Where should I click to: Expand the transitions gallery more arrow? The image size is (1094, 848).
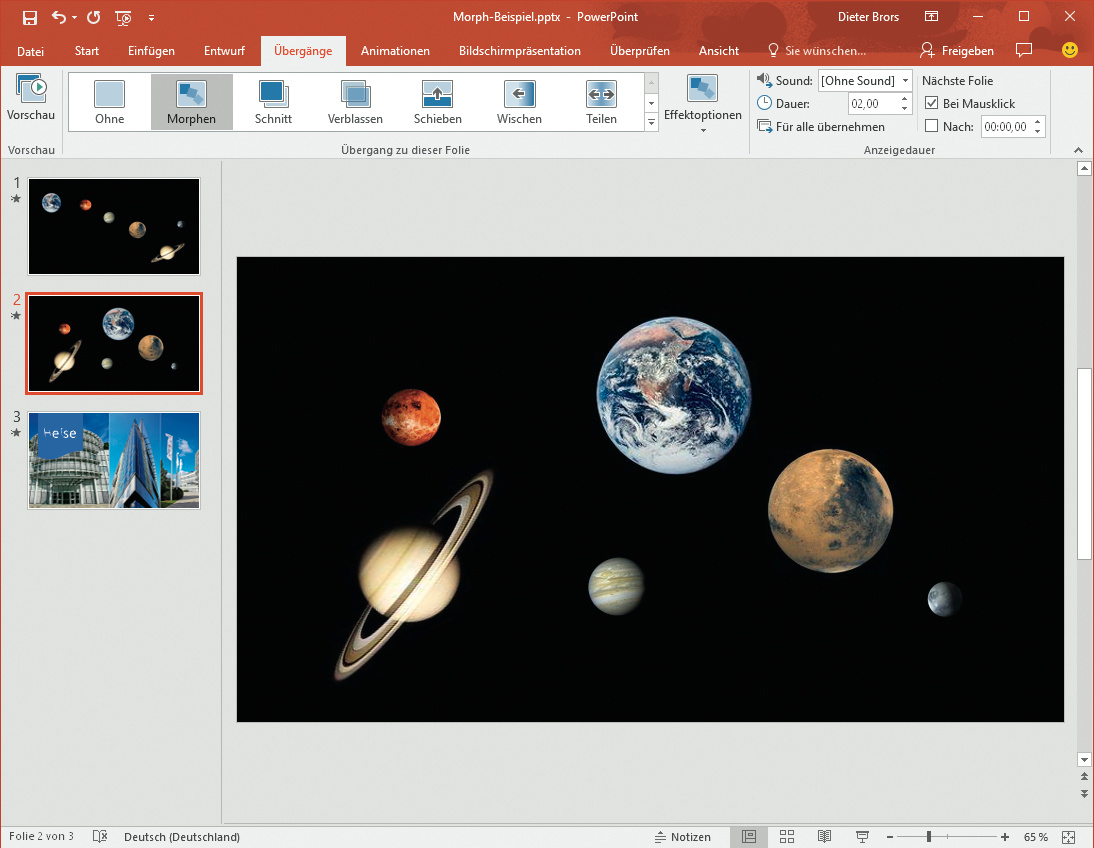[652, 122]
